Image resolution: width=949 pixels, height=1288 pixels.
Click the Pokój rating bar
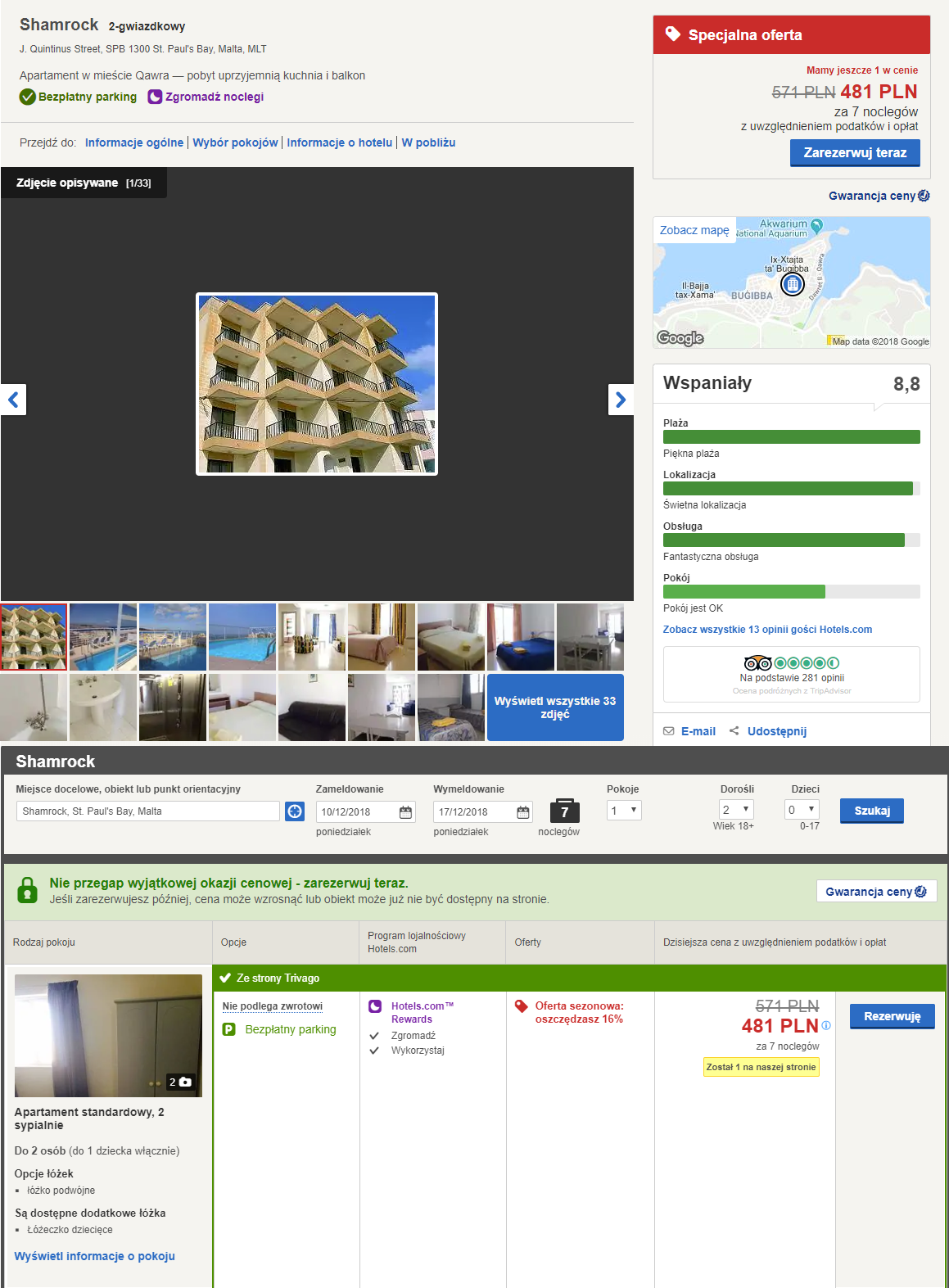click(x=792, y=592)
